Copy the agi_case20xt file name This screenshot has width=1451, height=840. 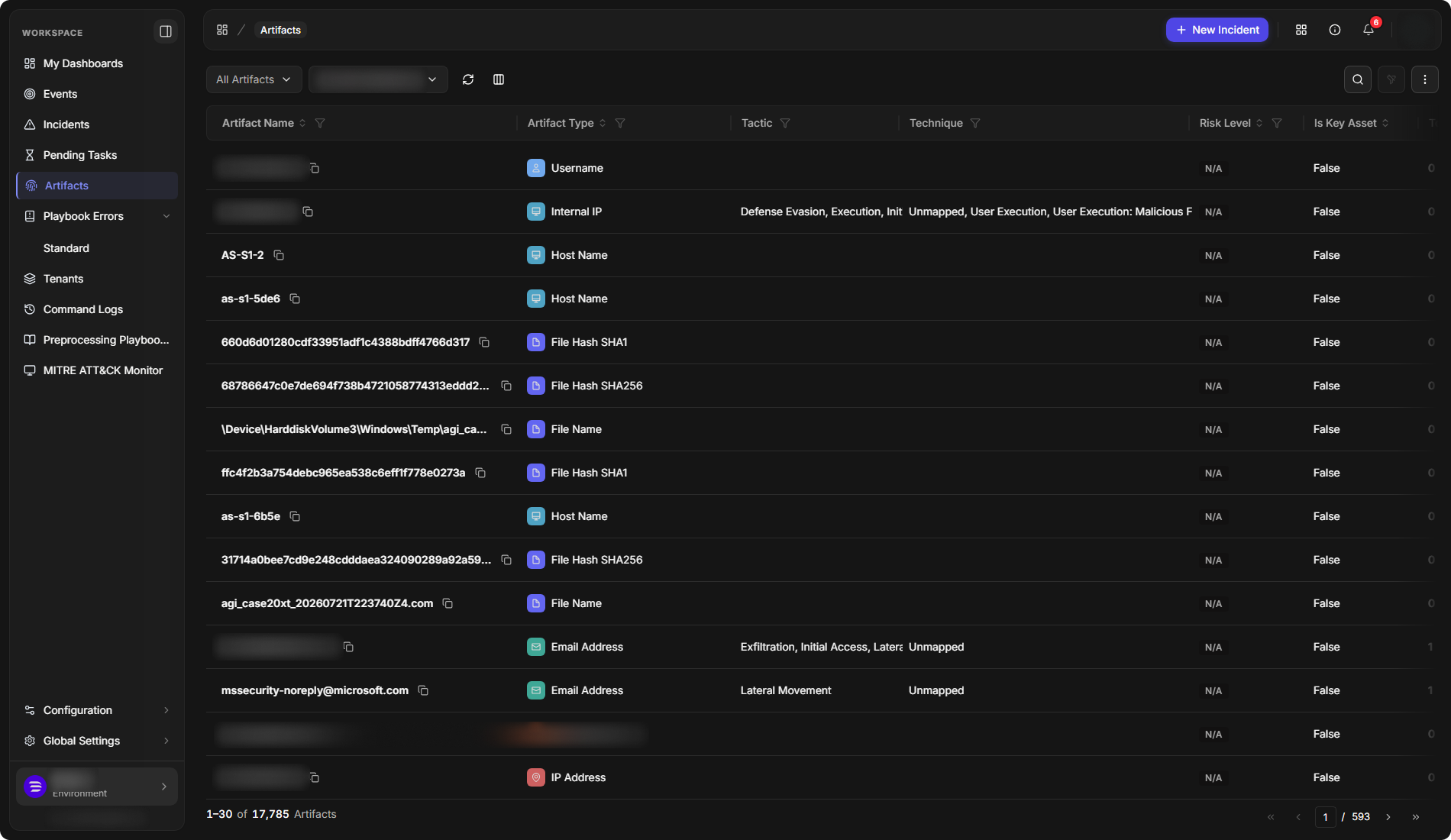click(x=448, y=603)
